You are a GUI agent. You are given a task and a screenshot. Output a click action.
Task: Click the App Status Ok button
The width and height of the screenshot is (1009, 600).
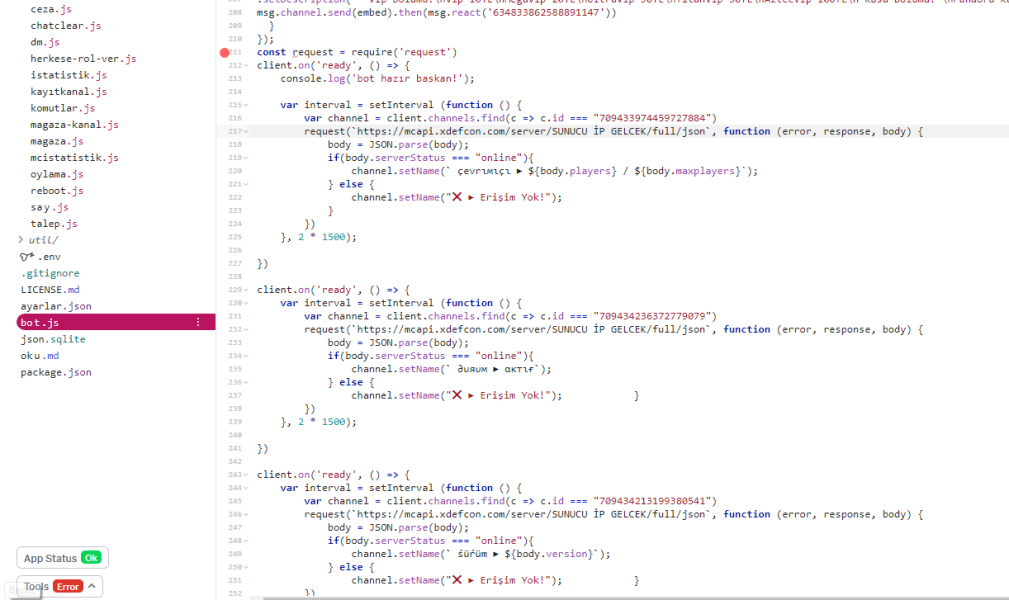point(62,558)
